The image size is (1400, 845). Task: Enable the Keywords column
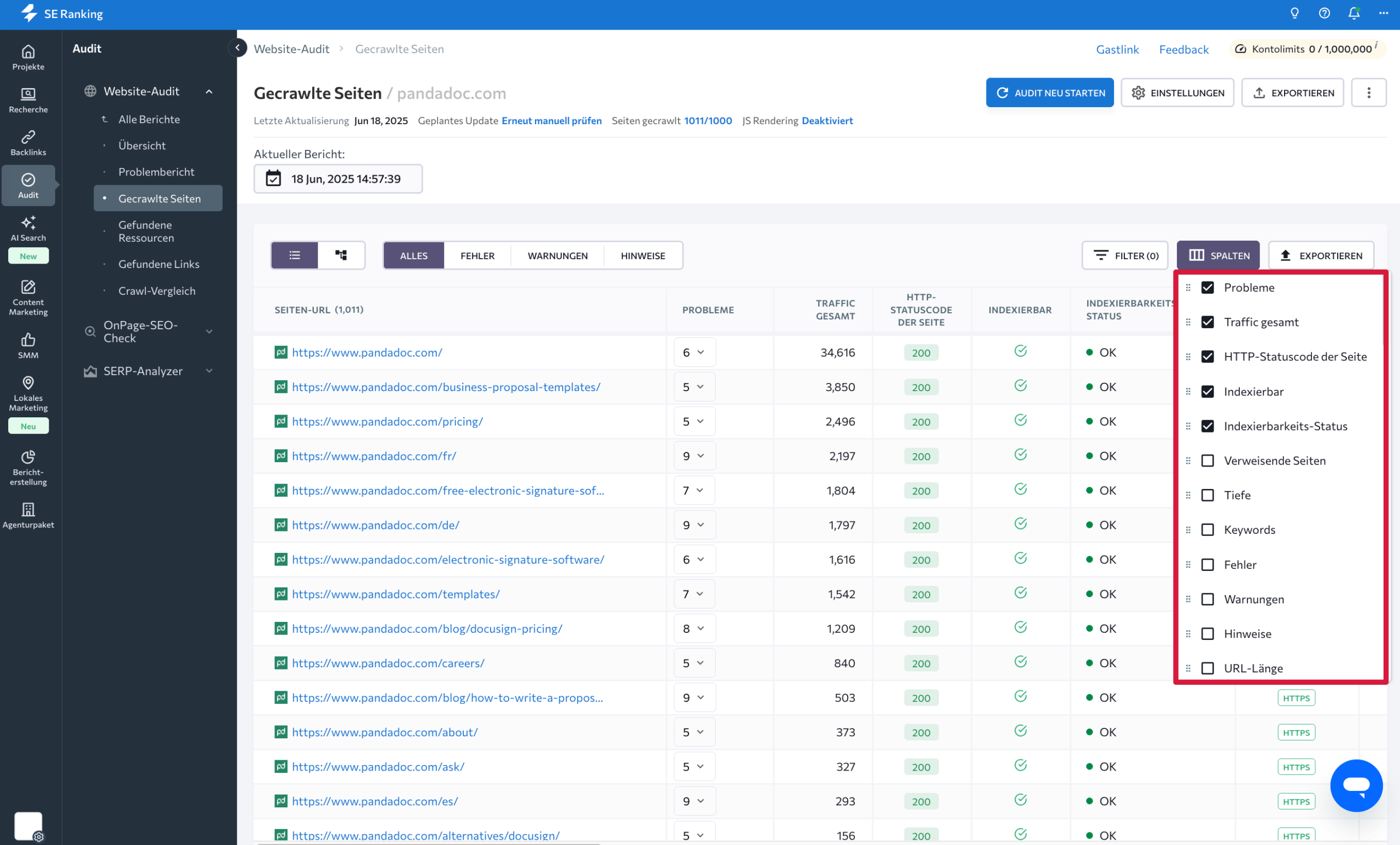(x=1207, y=529)
